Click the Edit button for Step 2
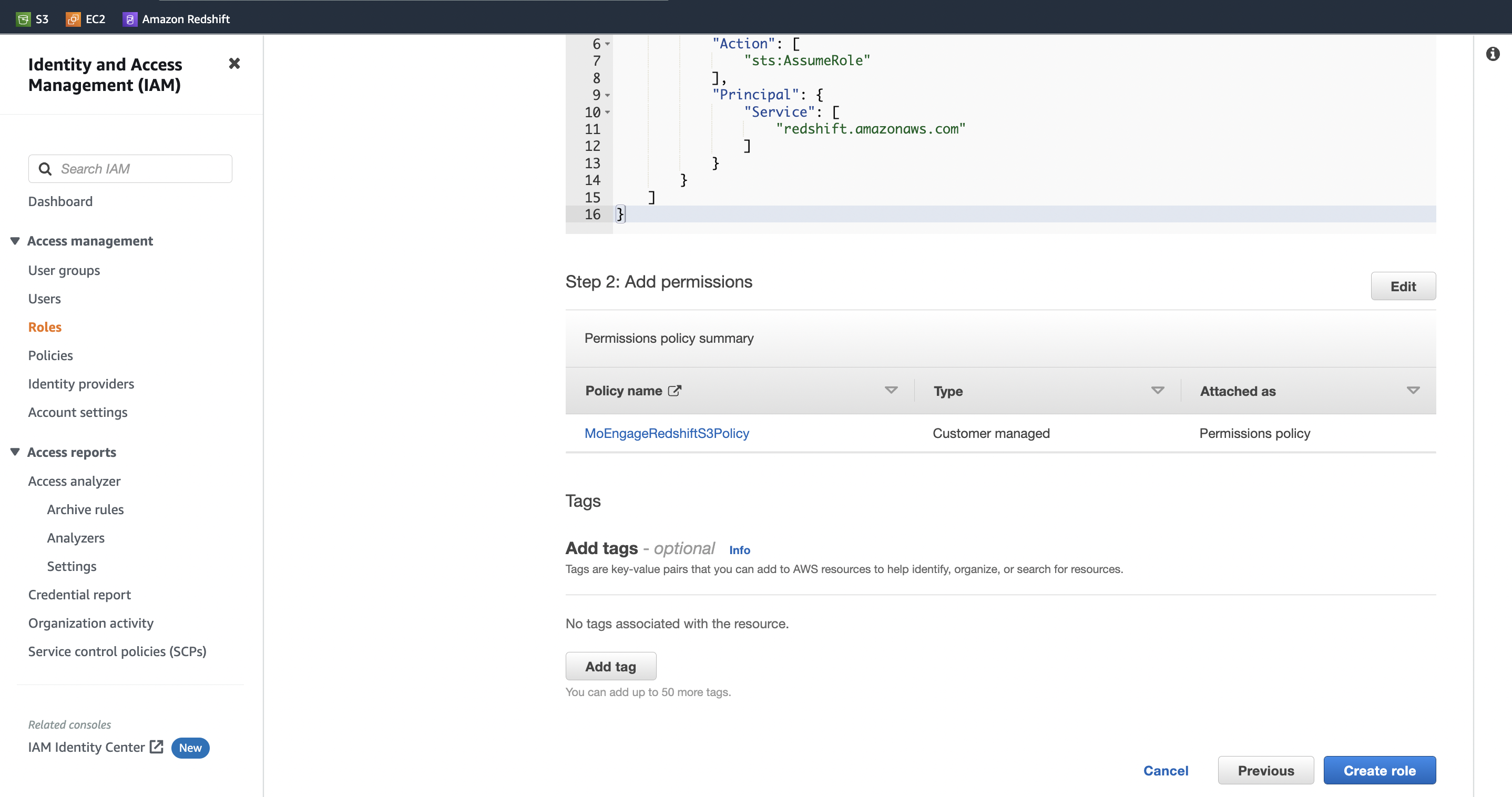This screenshot has height=797, width=1512. [1403, 286]
